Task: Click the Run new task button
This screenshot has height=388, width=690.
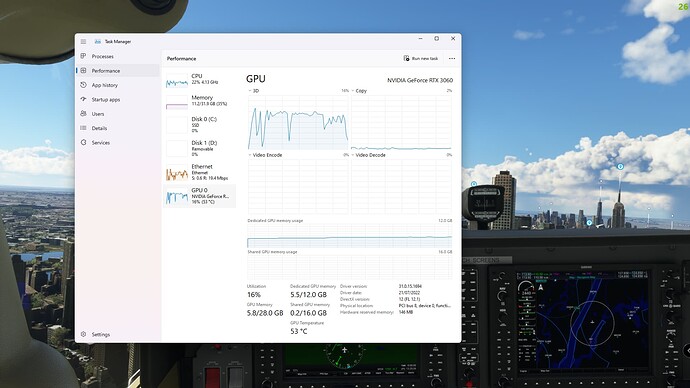Action: coord(421,58)
